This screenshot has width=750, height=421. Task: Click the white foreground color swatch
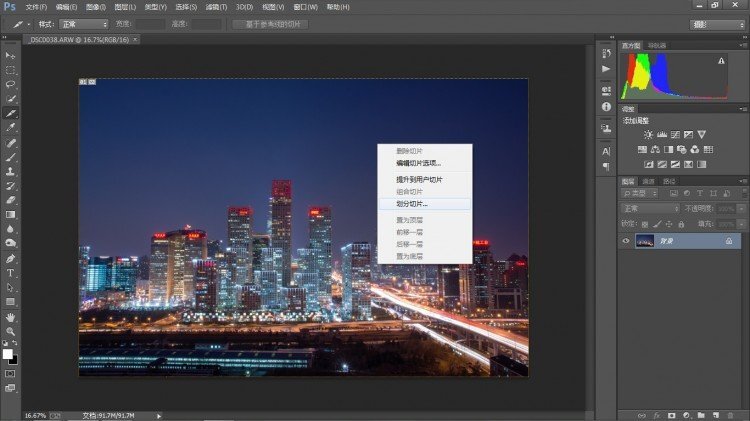click(x=8, y=354)
